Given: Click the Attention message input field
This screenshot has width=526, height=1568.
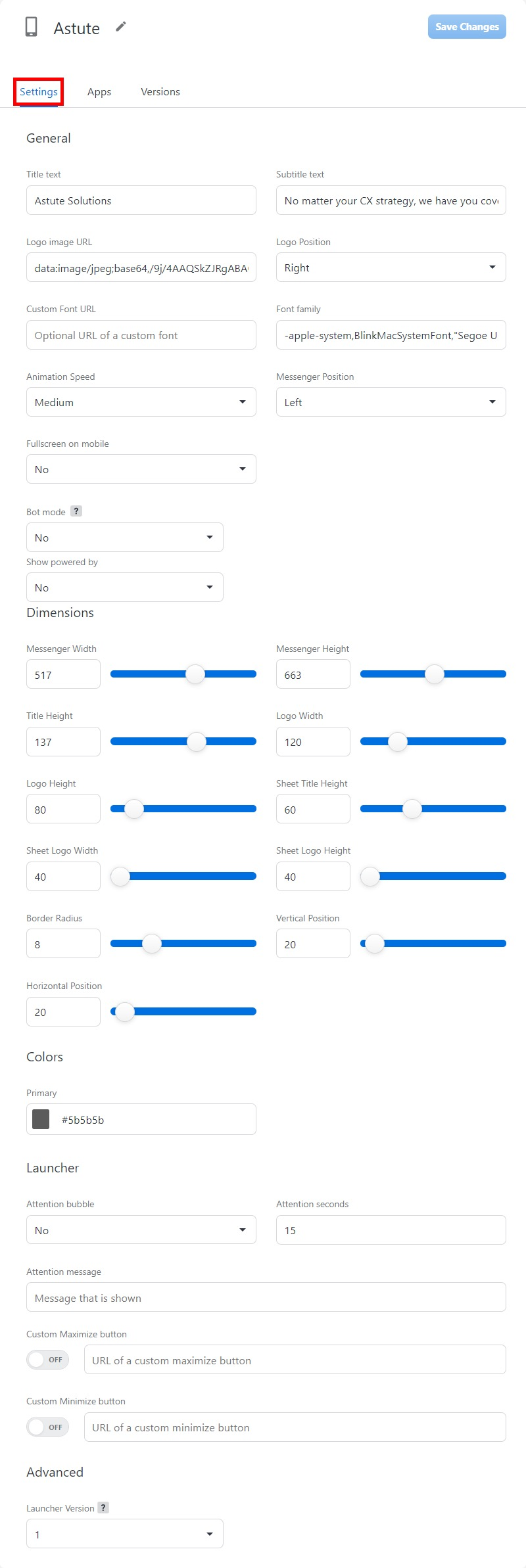Looking at the screenshot, I should pyautogui.click(x=266, y=1297).
